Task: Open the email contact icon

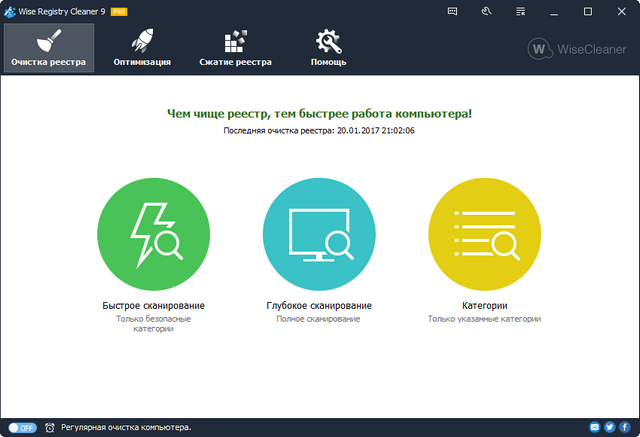Action: [x=595, y=427]
